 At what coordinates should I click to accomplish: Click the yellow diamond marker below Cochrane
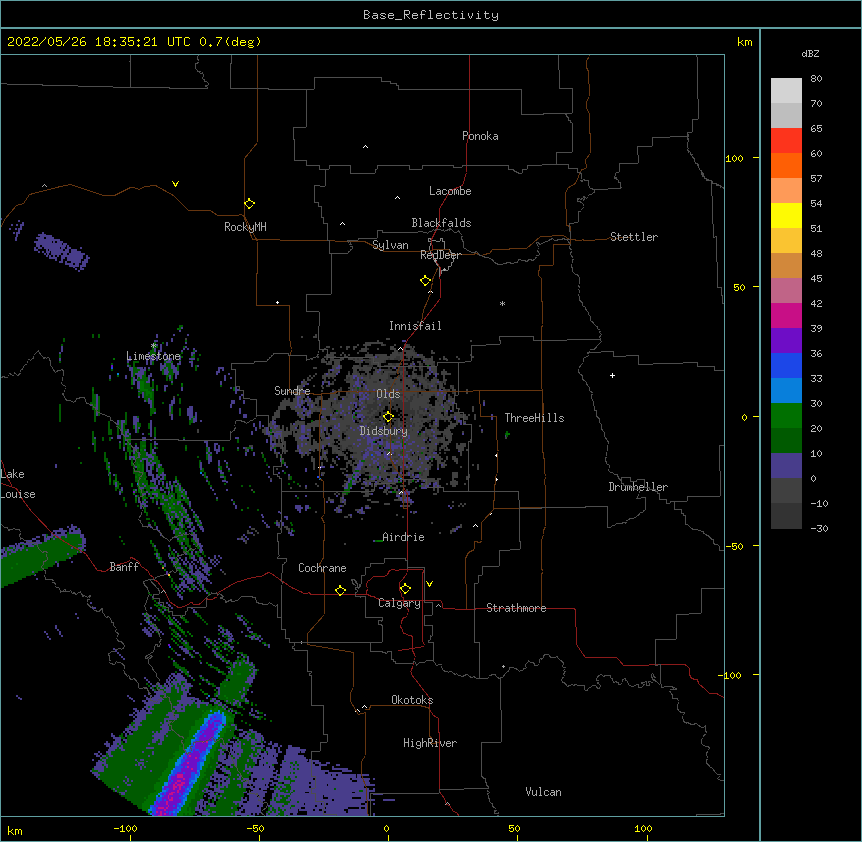(x=340, y=590)
